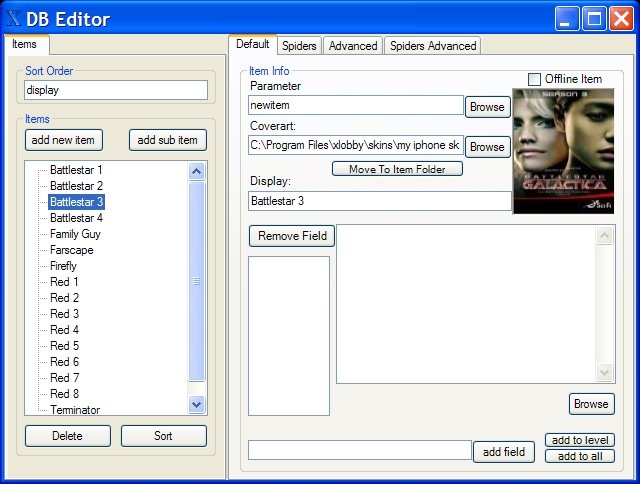Select Red 6 in the items tree

[x=64, y=362]
